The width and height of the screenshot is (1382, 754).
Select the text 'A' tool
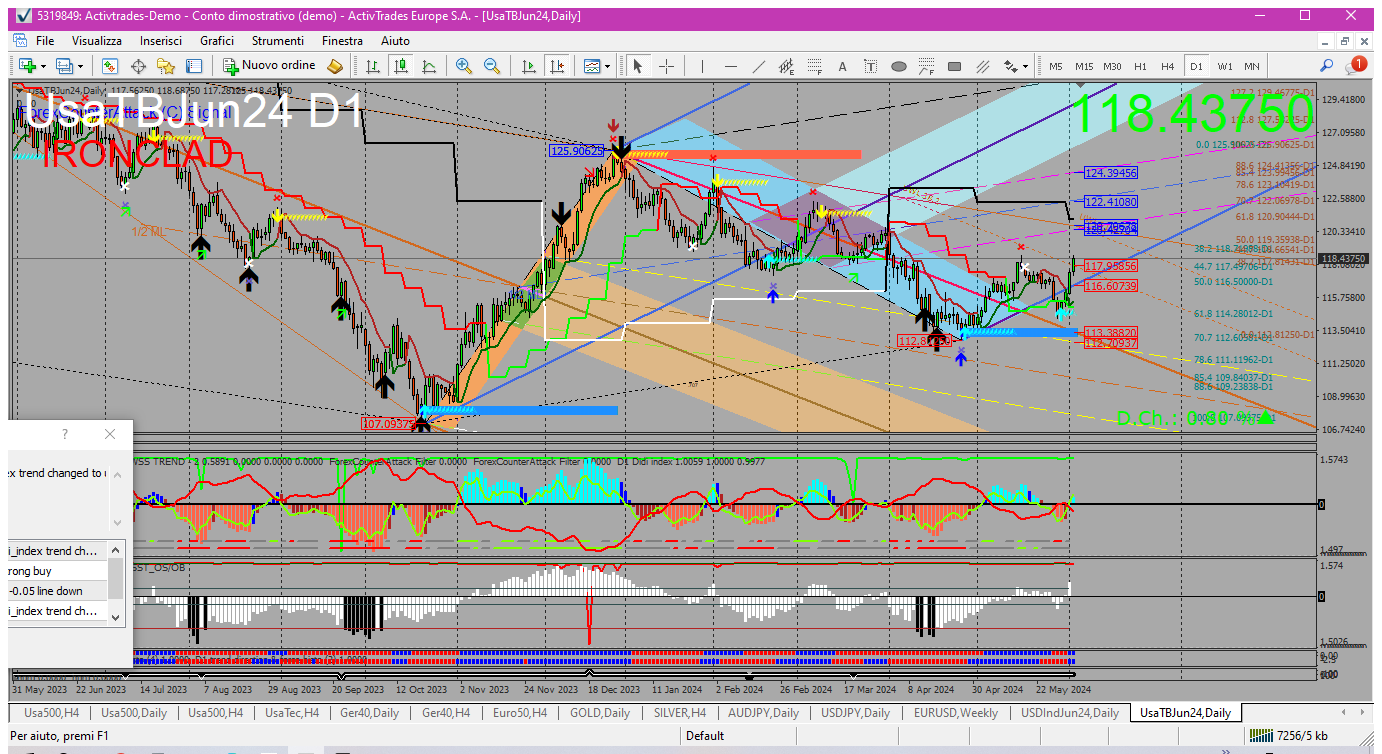(x=843, y=66)
